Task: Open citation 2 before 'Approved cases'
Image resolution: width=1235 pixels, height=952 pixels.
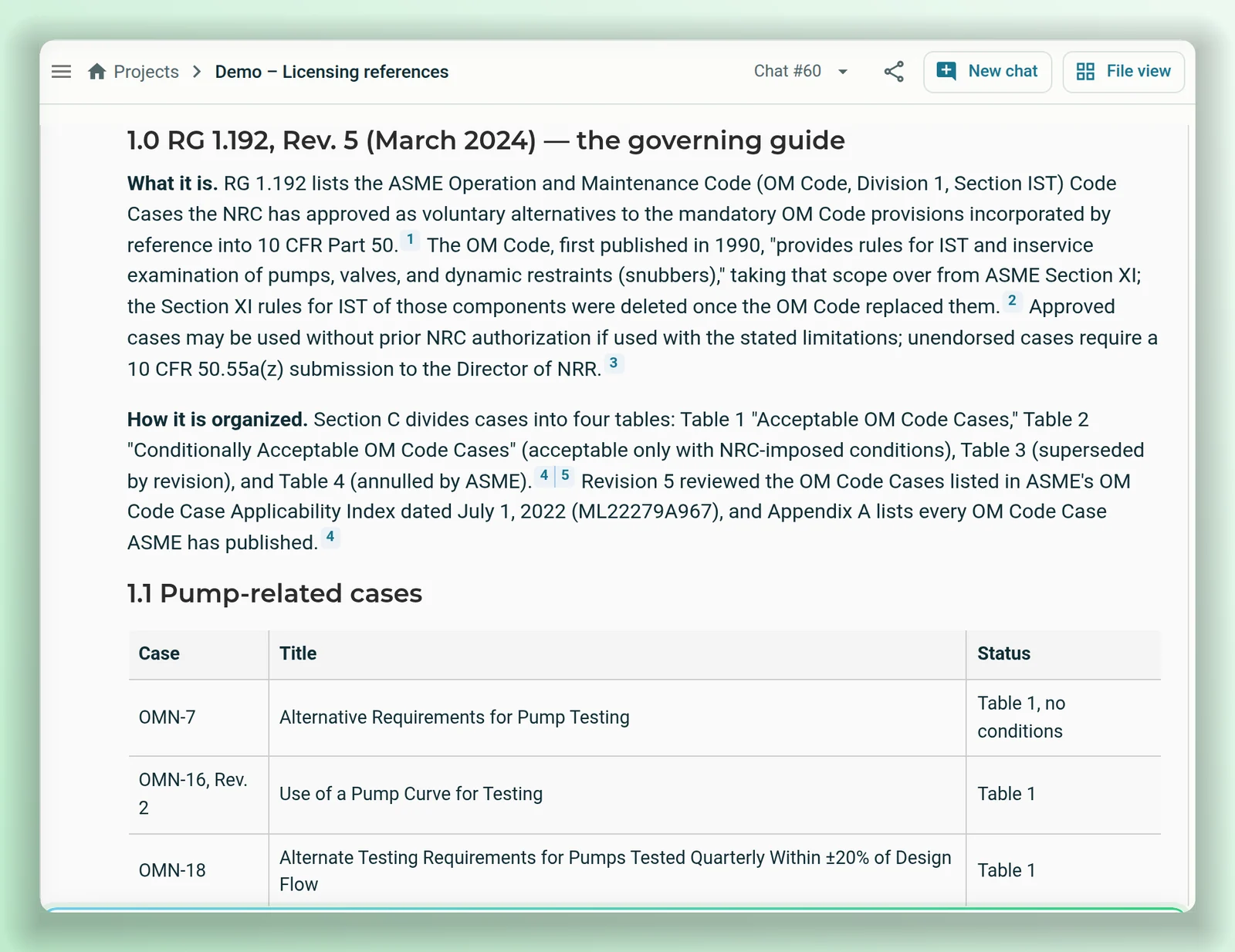Action: (1012, 302)
